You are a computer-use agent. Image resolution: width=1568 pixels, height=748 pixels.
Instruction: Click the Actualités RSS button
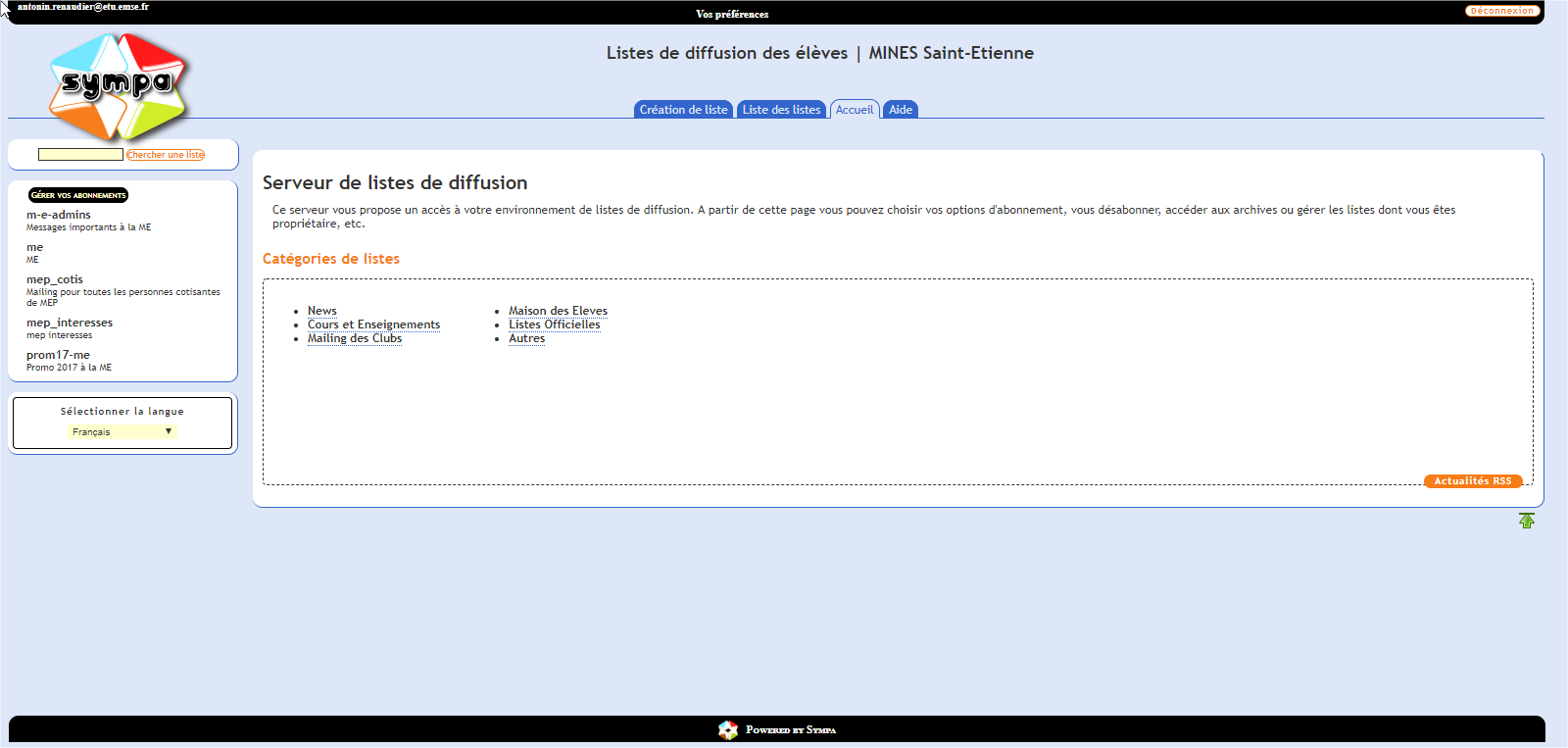coord(1472,481)
